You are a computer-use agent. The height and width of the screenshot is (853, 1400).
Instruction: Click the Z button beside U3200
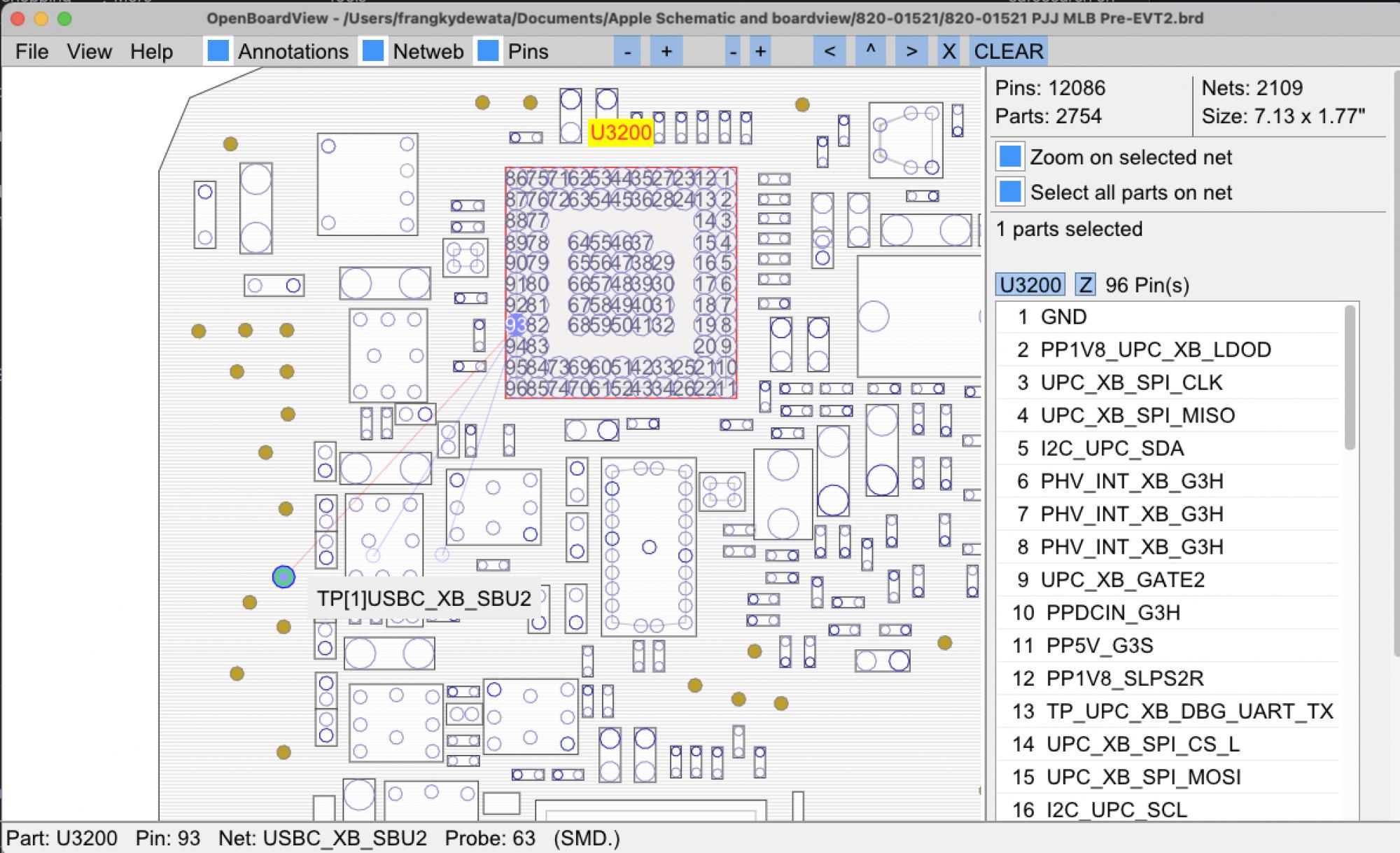pos(1085,285)
